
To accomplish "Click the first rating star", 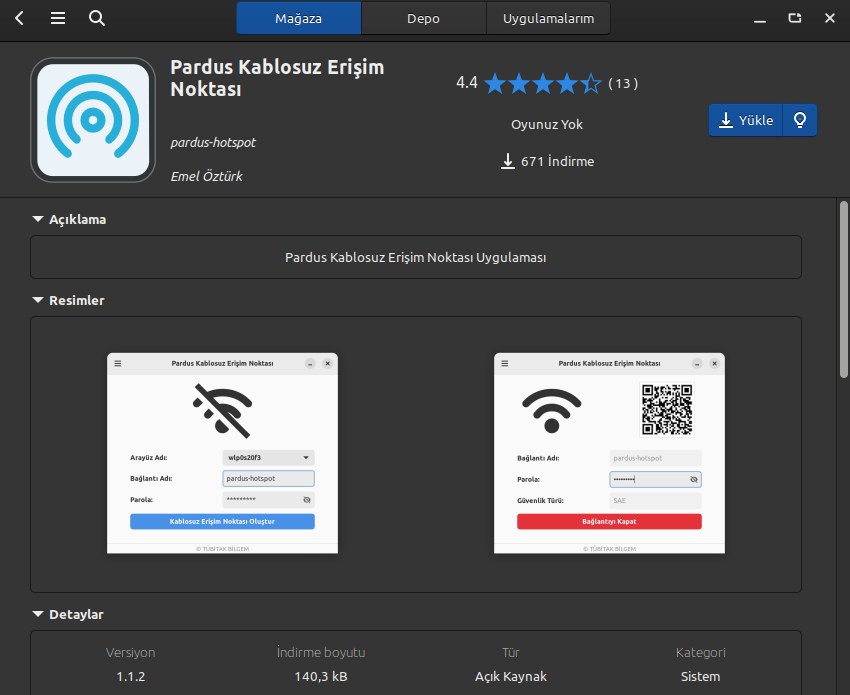I will point(495,83).
